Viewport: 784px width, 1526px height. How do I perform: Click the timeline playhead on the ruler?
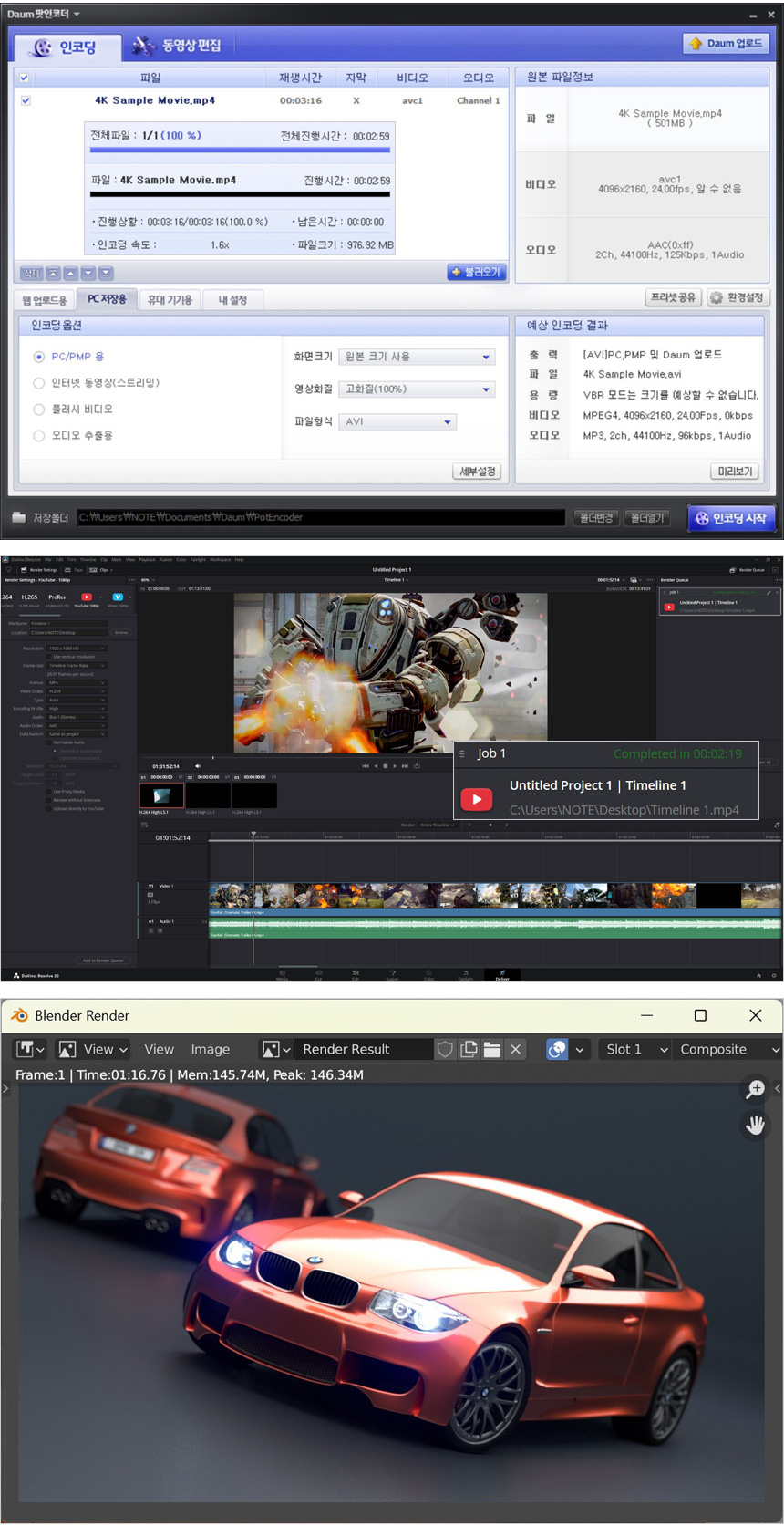pos(253,836)
